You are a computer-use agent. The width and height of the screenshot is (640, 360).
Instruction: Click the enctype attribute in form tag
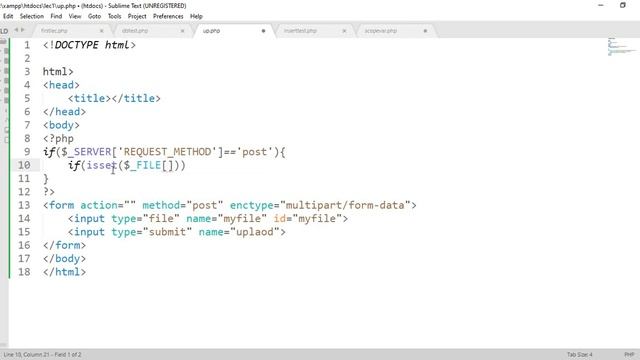251,205
